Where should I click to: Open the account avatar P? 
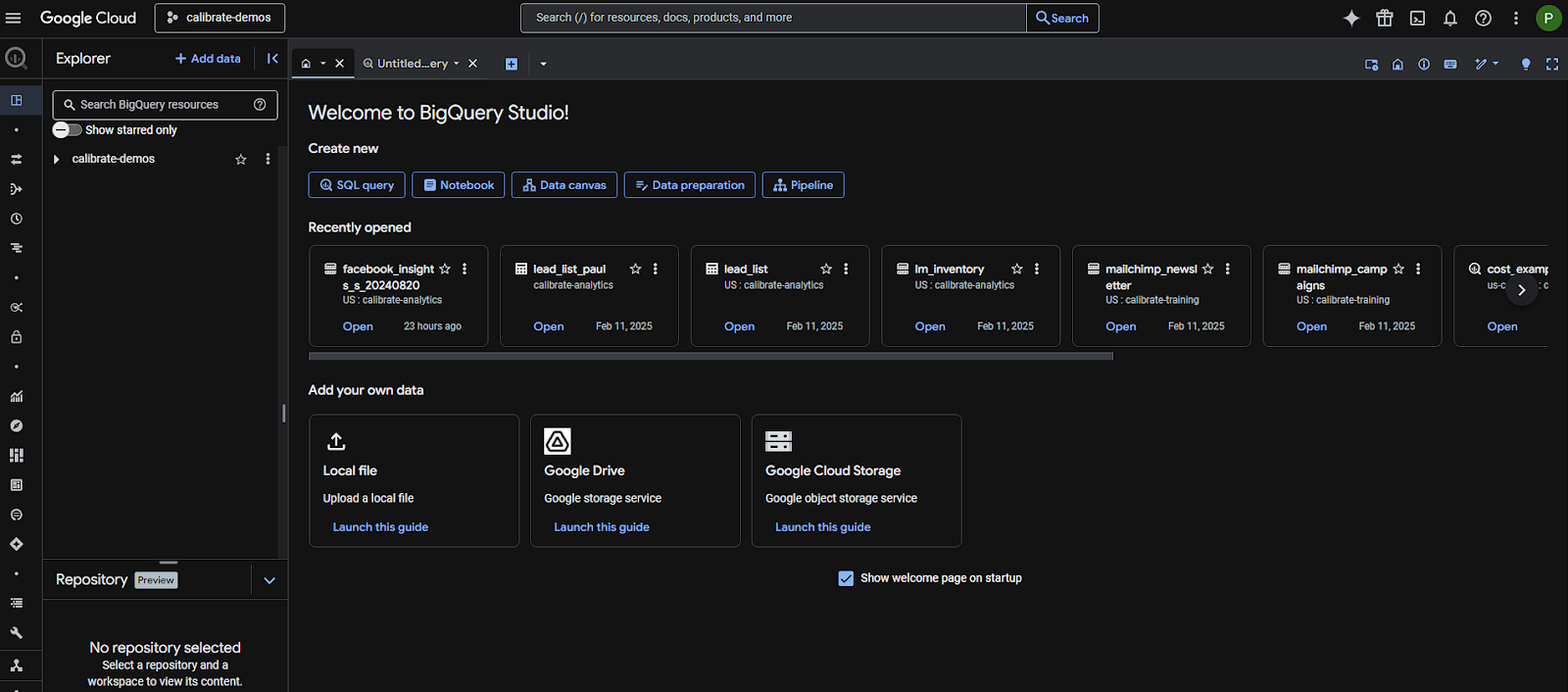point(1548,18)
